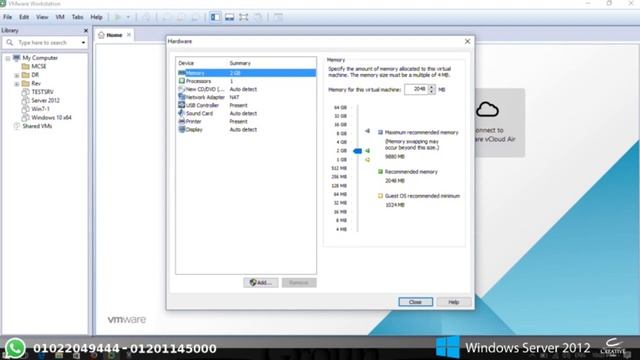Viewport: 640px width, 360px height.
Task: Enter full screen mode via toolbar icon
Action: [x=244, y=17]
